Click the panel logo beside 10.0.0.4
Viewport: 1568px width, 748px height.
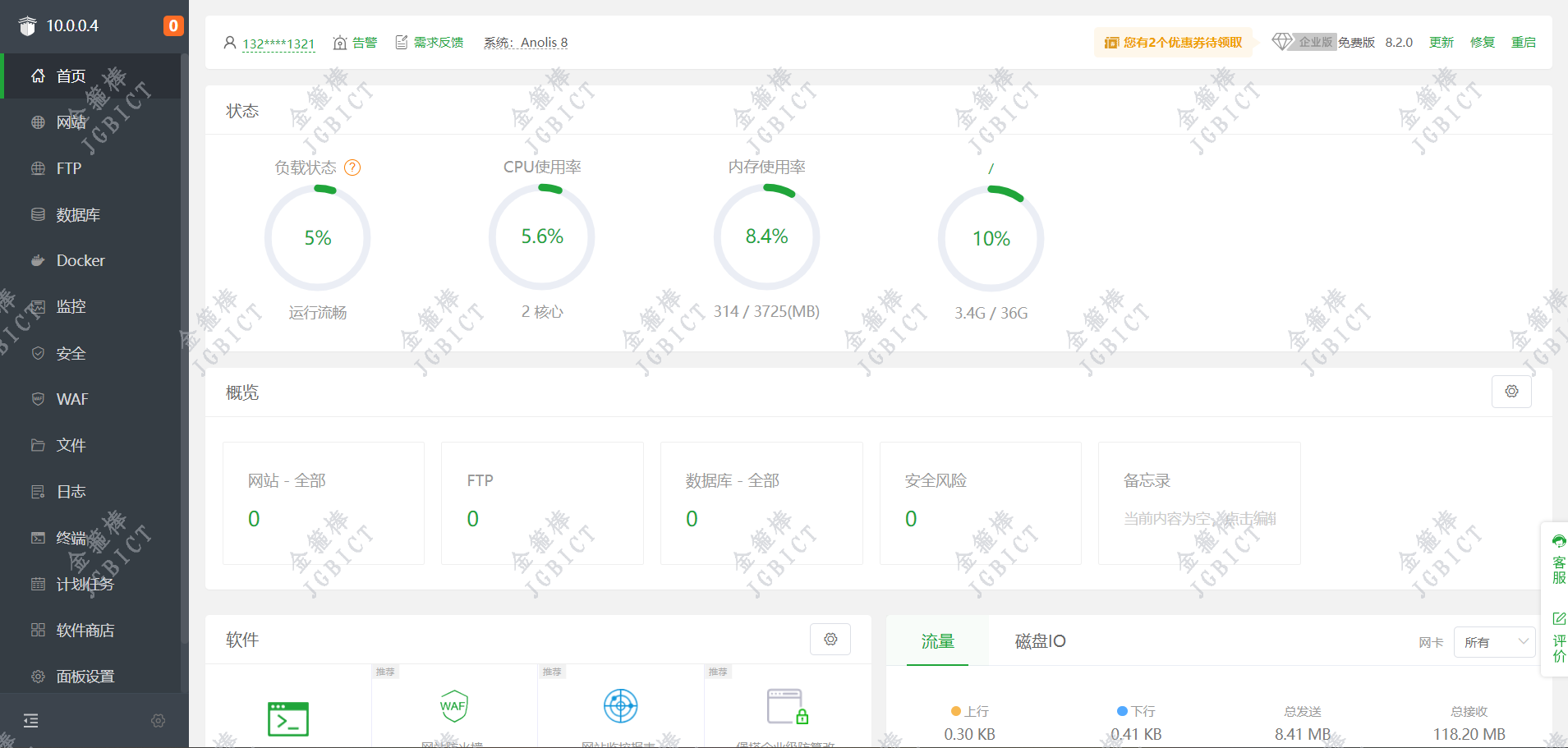click(x=28, y=26)
